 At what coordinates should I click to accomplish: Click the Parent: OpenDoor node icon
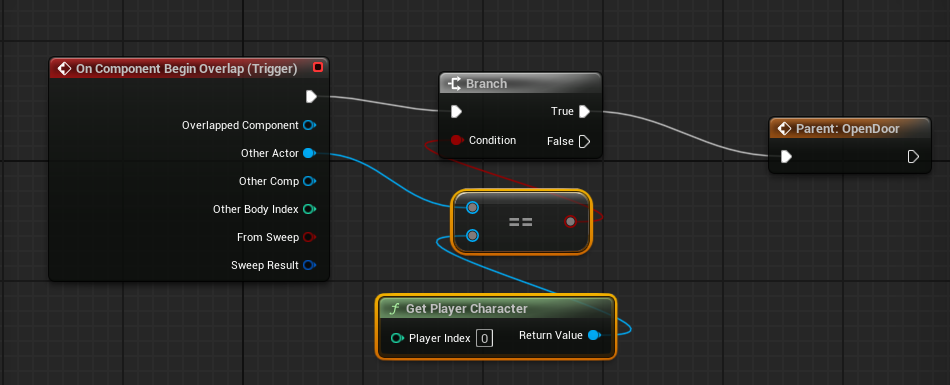point(785,129)
